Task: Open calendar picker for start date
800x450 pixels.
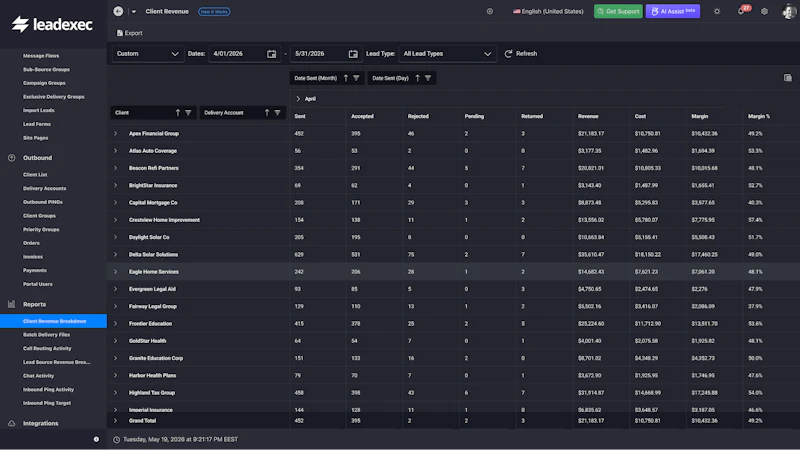Action: pyautogui.click(x=271, y=54)
